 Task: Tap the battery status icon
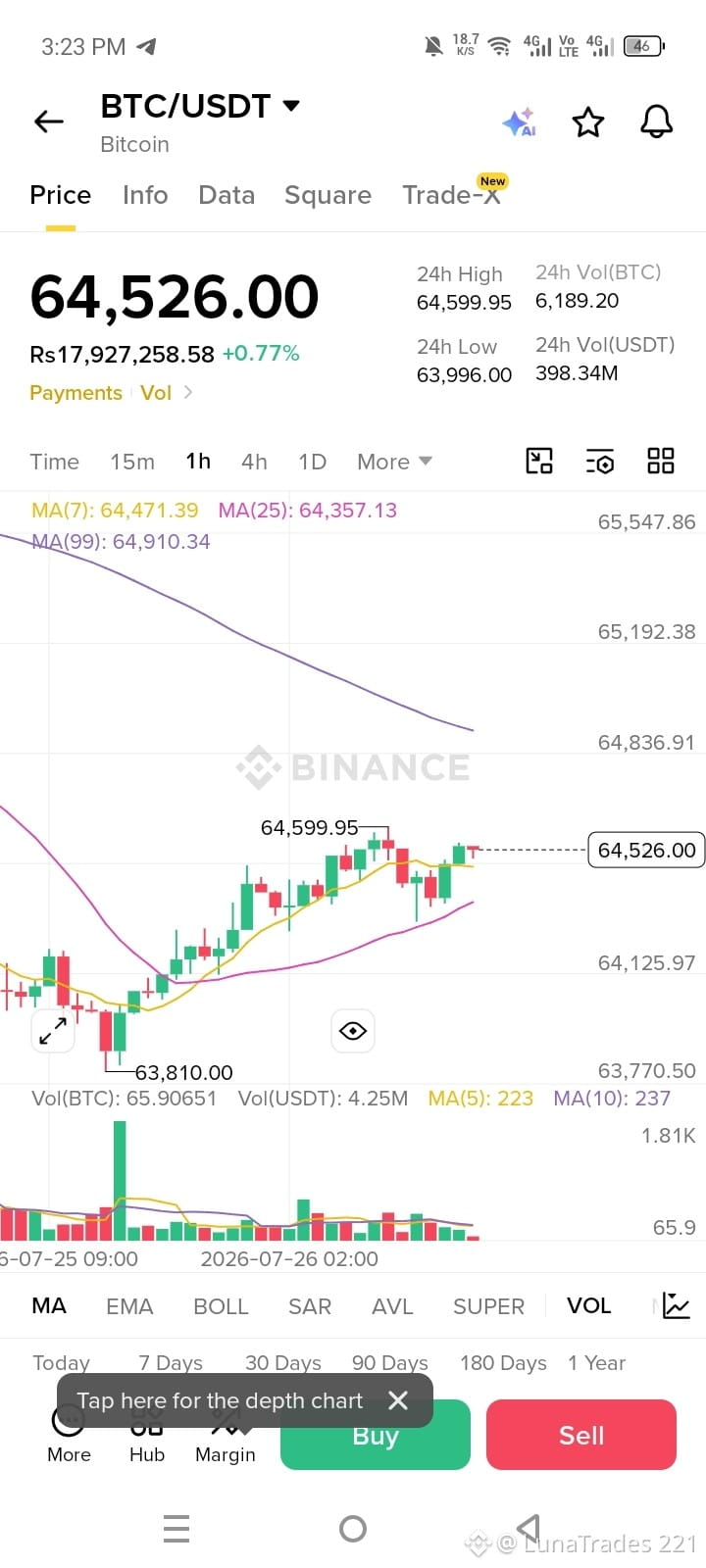643,46
